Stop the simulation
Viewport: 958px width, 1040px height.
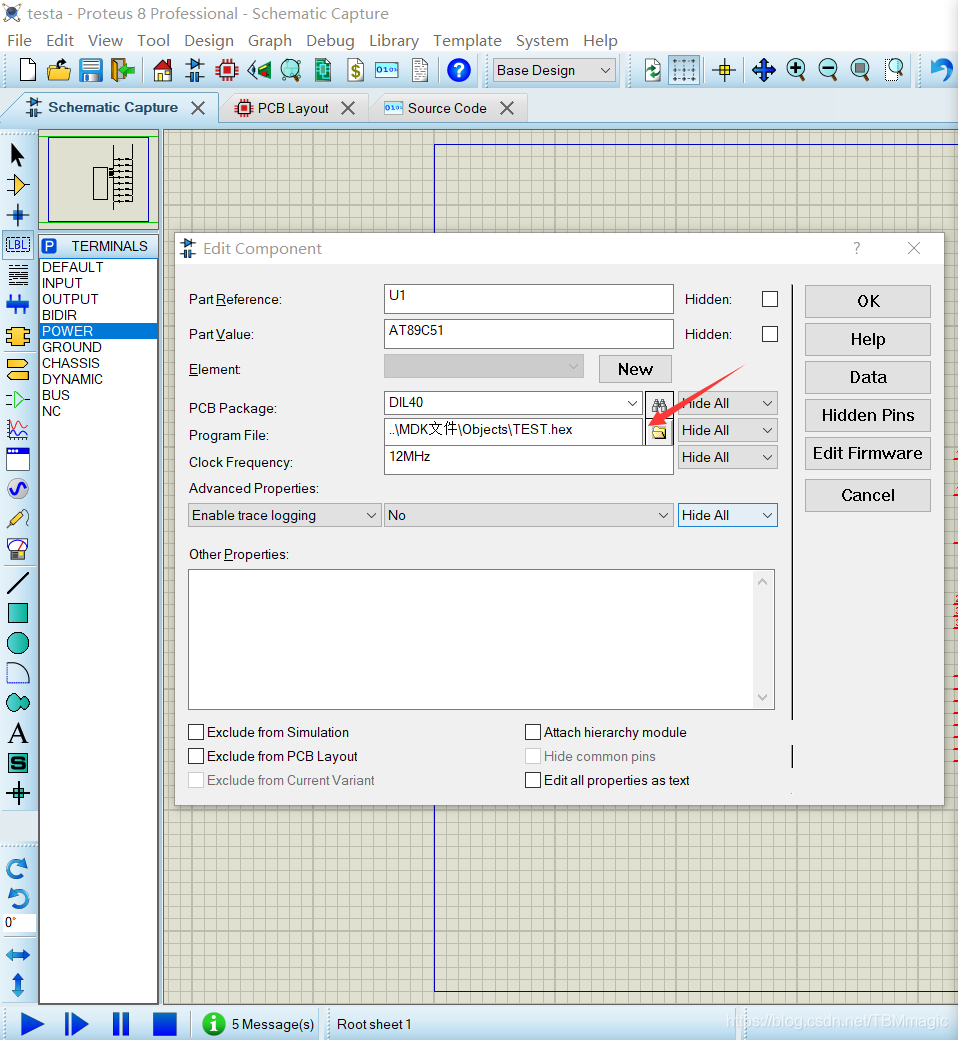click(165, 1024)
